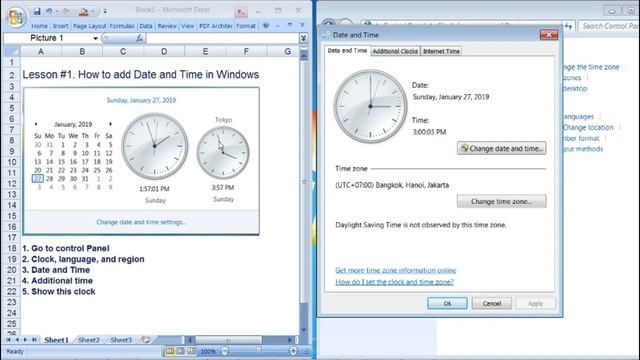Click OK in Date and Time dialog
This screenshot has width=640, height=360.
coord(447,303)
